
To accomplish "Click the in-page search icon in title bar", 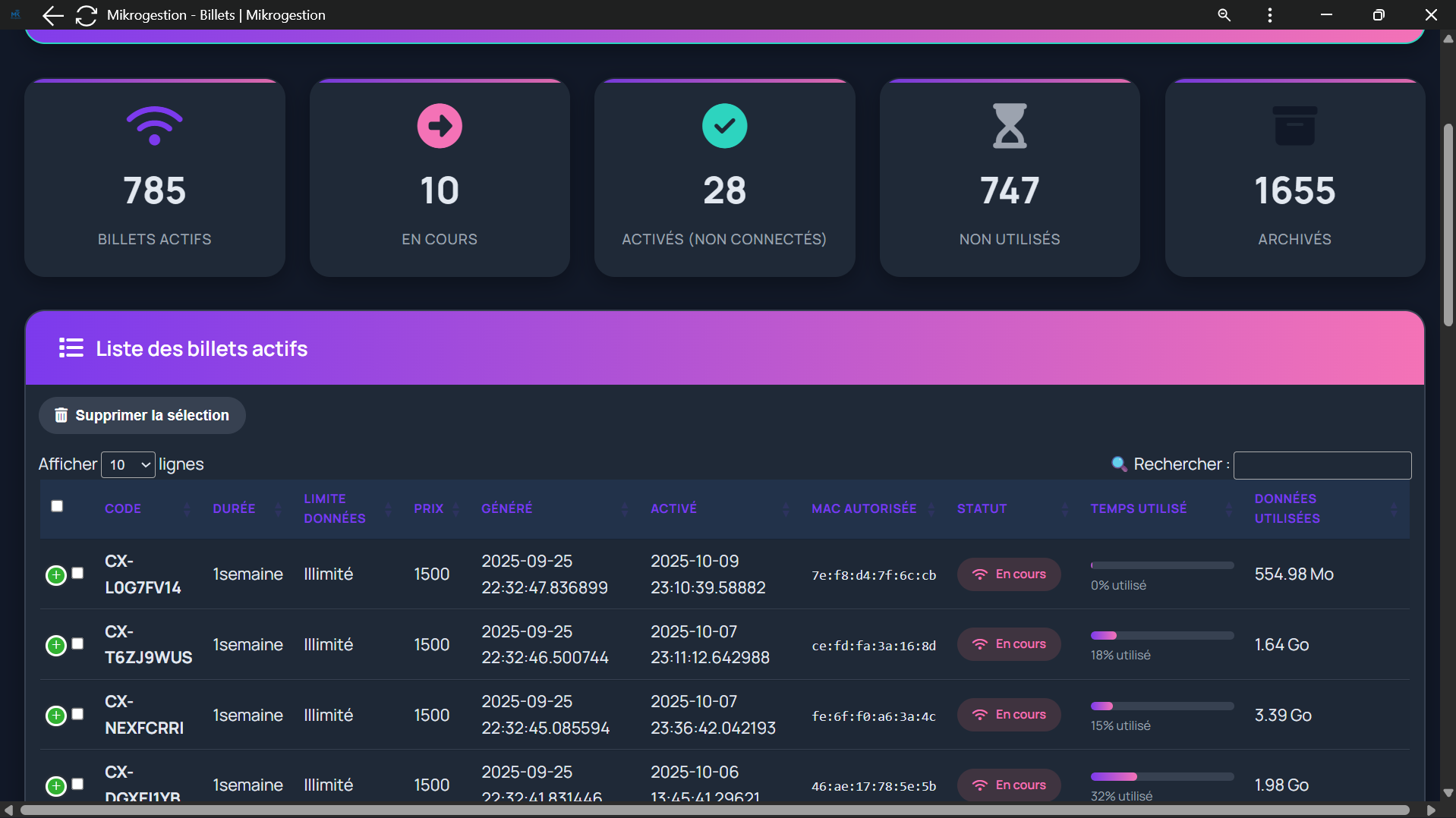I will point(1224,14).
